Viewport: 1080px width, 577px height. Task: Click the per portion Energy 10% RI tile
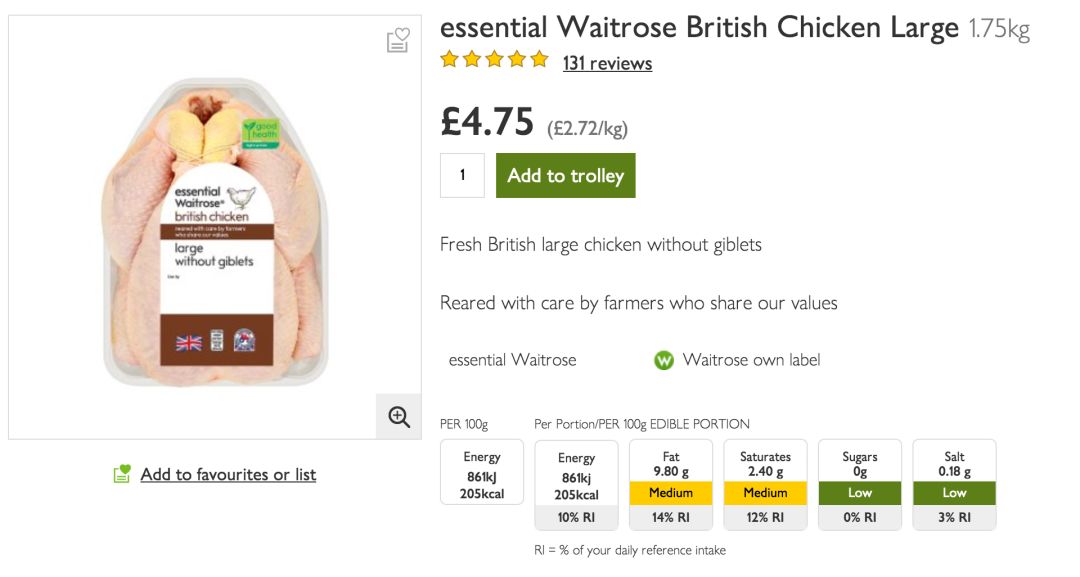click(x=576, y=484)
